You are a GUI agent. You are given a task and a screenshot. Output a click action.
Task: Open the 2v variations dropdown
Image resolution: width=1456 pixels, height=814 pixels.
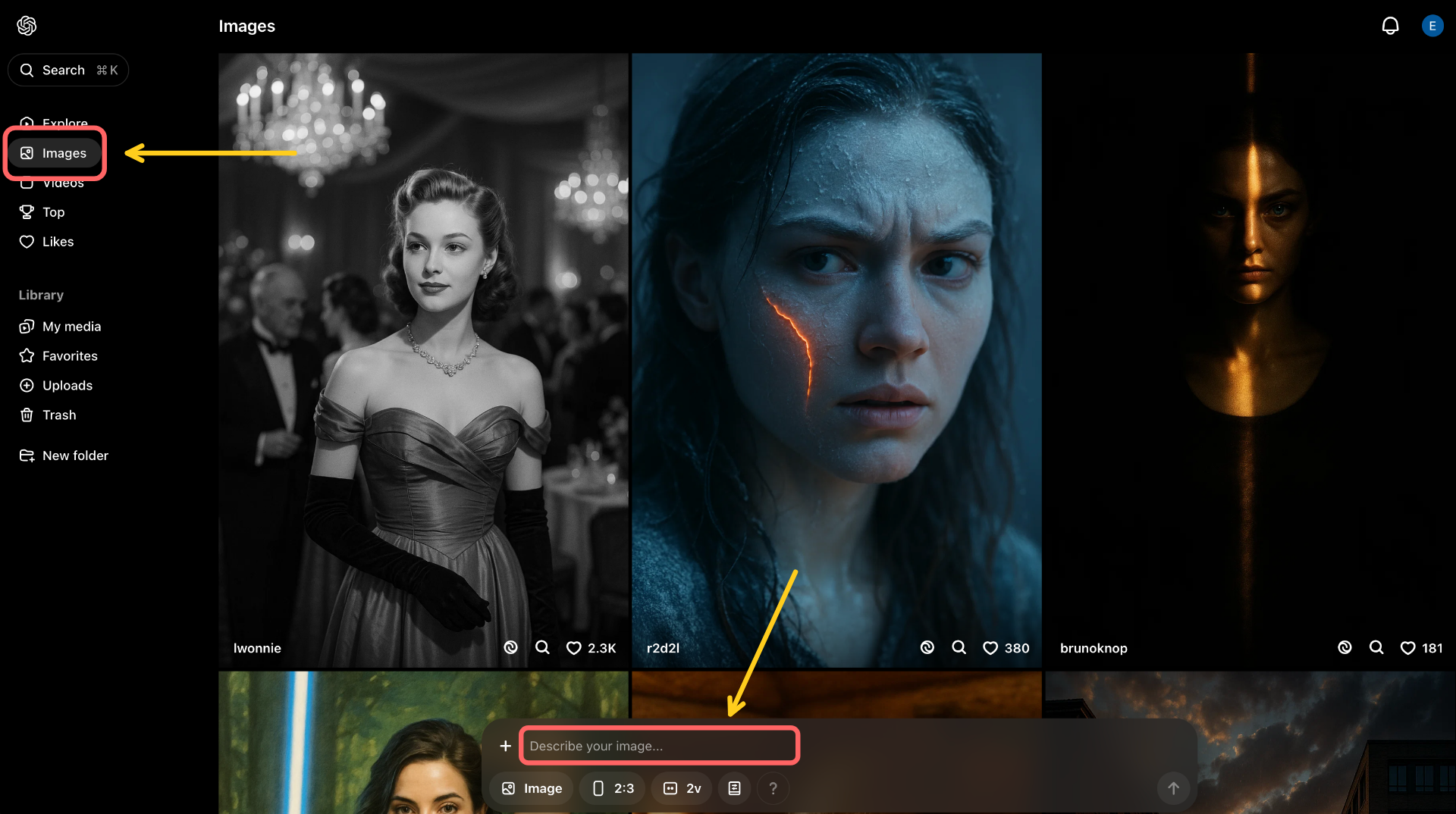tap(682, 788)
